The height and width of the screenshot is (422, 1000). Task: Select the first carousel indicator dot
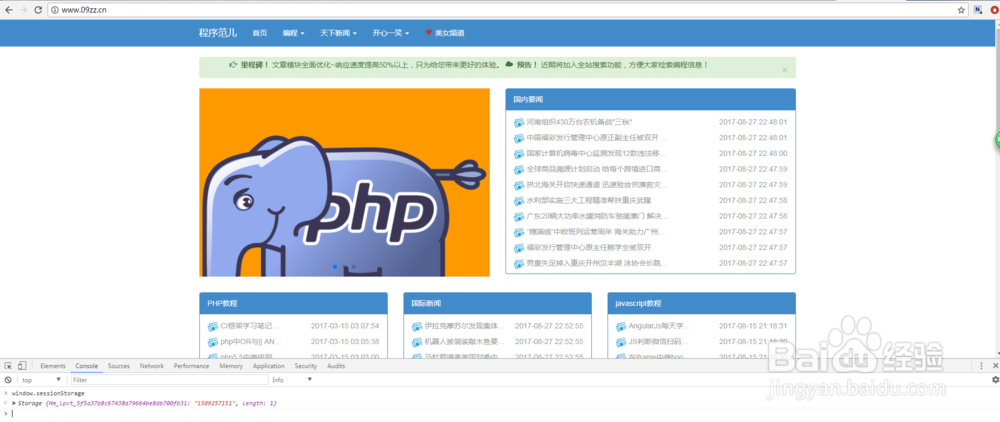(x=335, y=266)
